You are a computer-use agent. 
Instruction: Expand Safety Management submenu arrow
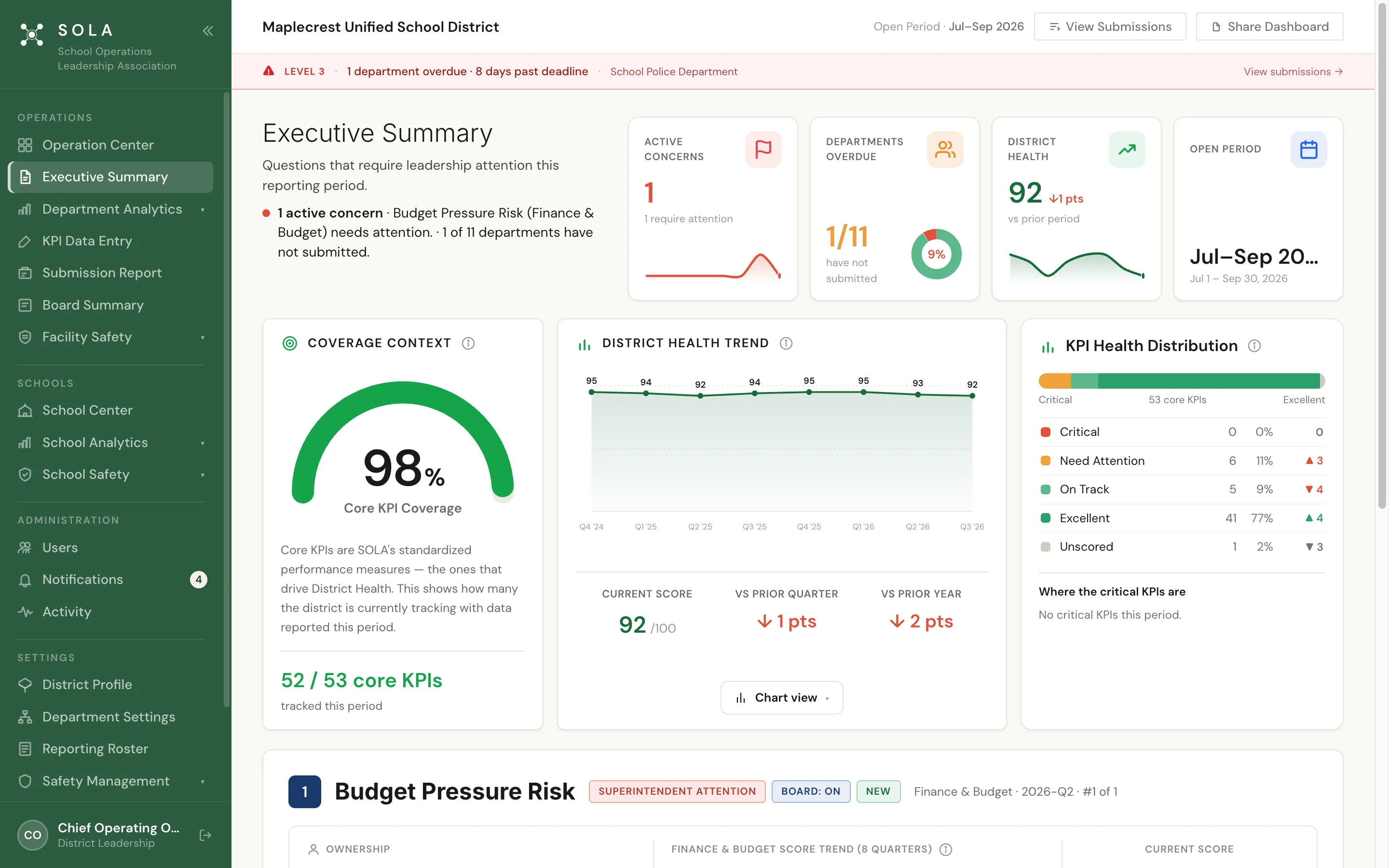(203, 781)
